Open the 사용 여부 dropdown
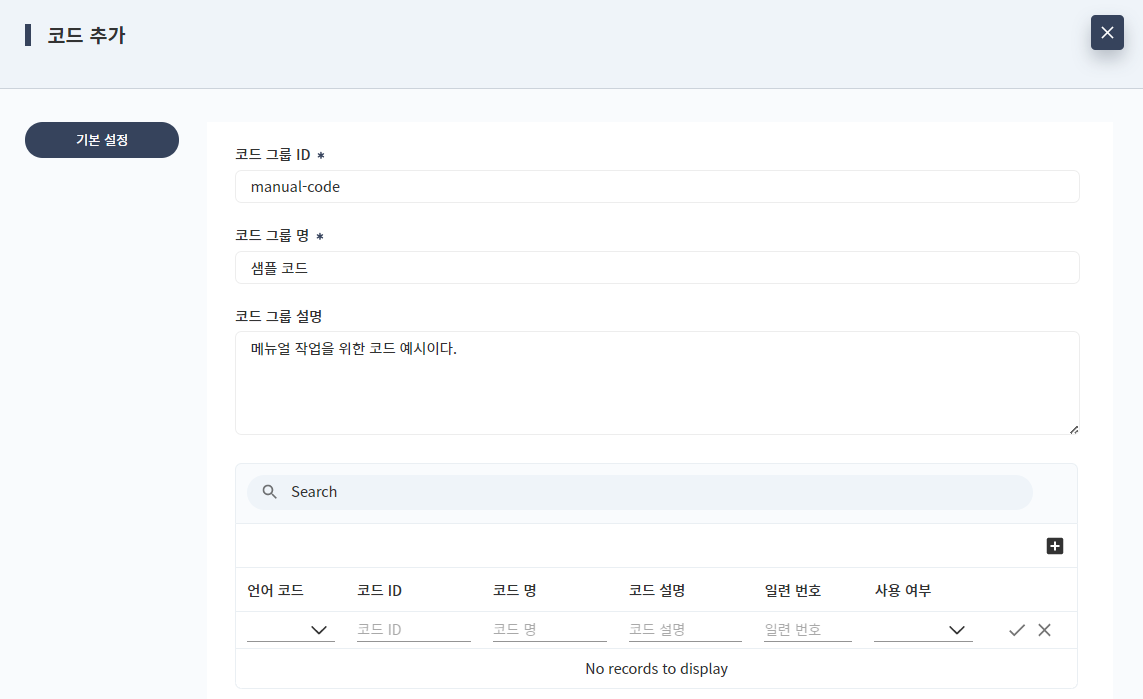Image resolution: width=1143 pixels, height=699 pixels. tap(923, 630)
